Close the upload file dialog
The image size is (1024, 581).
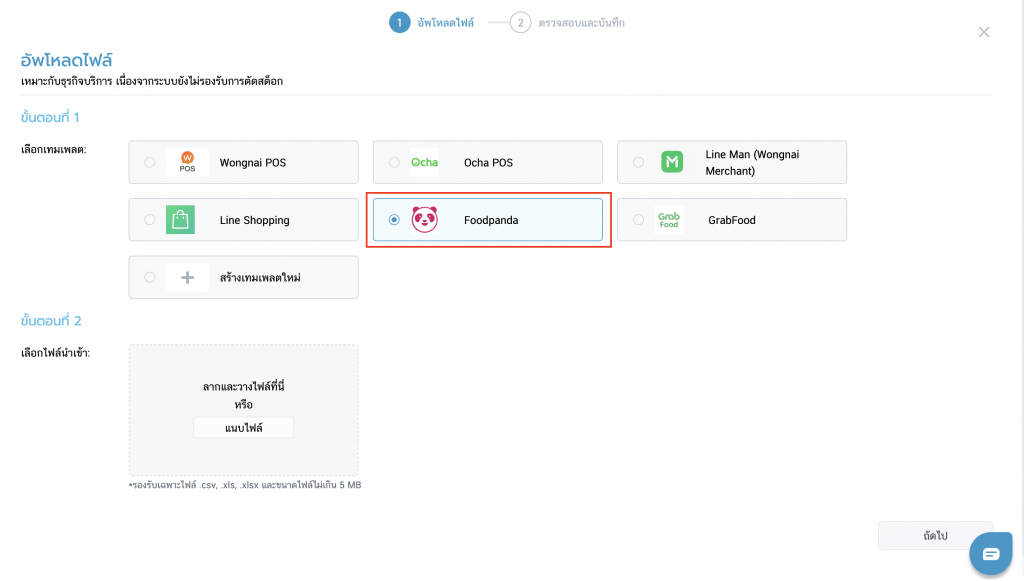pyautogui.click(x=984, y=32)
